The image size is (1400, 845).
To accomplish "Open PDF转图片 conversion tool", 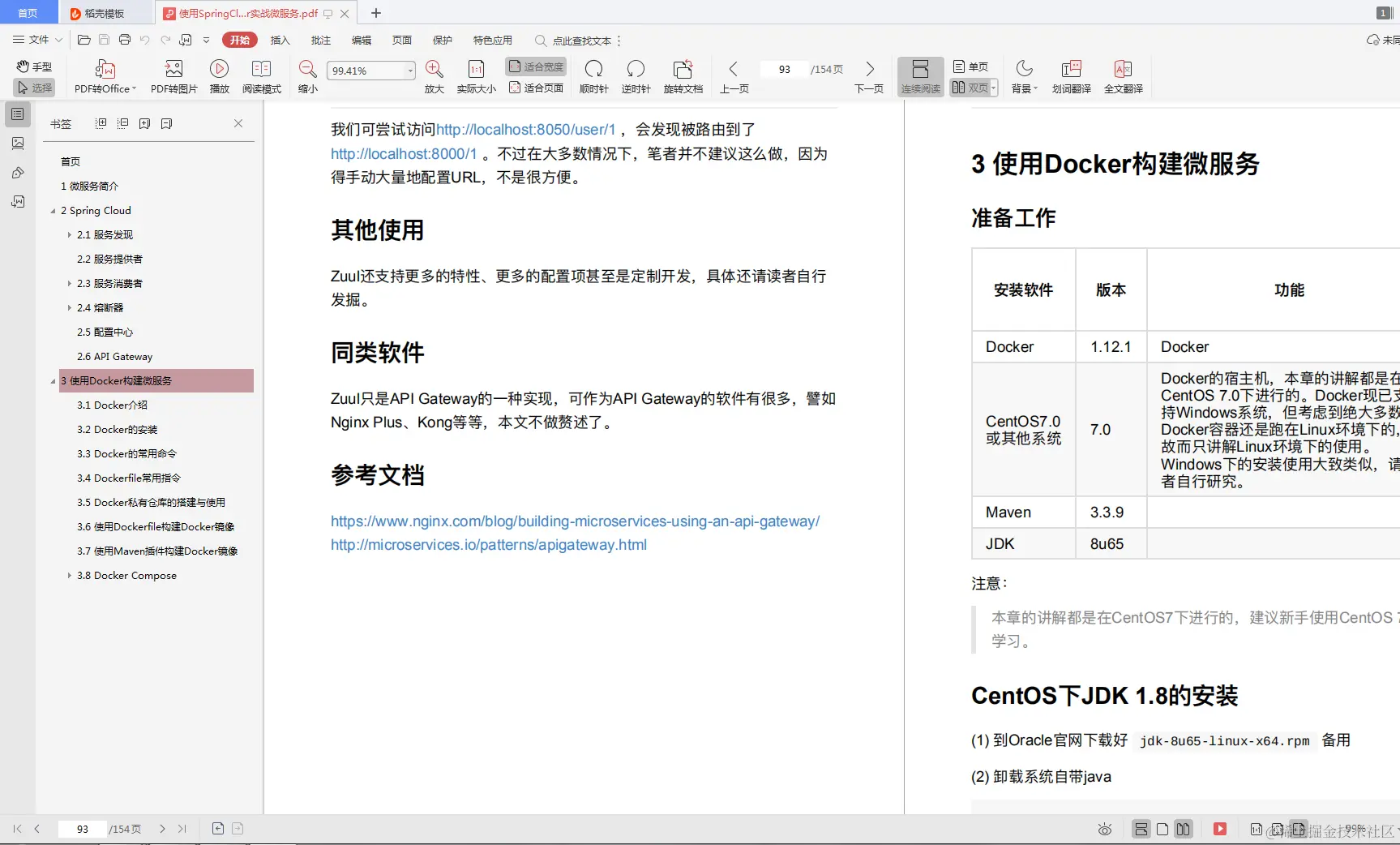I will pos(173,75).
